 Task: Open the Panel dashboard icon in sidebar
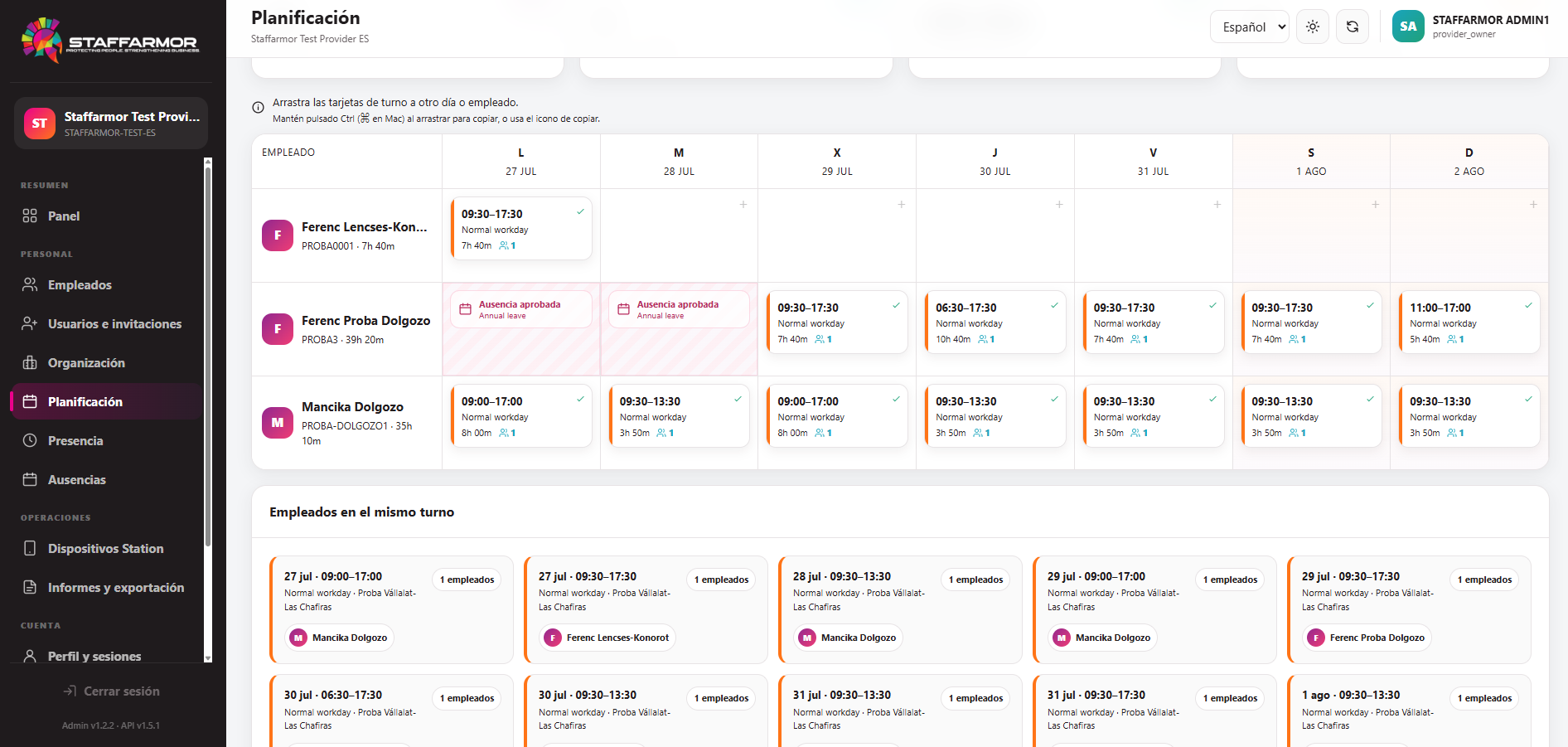pos(30,216)
